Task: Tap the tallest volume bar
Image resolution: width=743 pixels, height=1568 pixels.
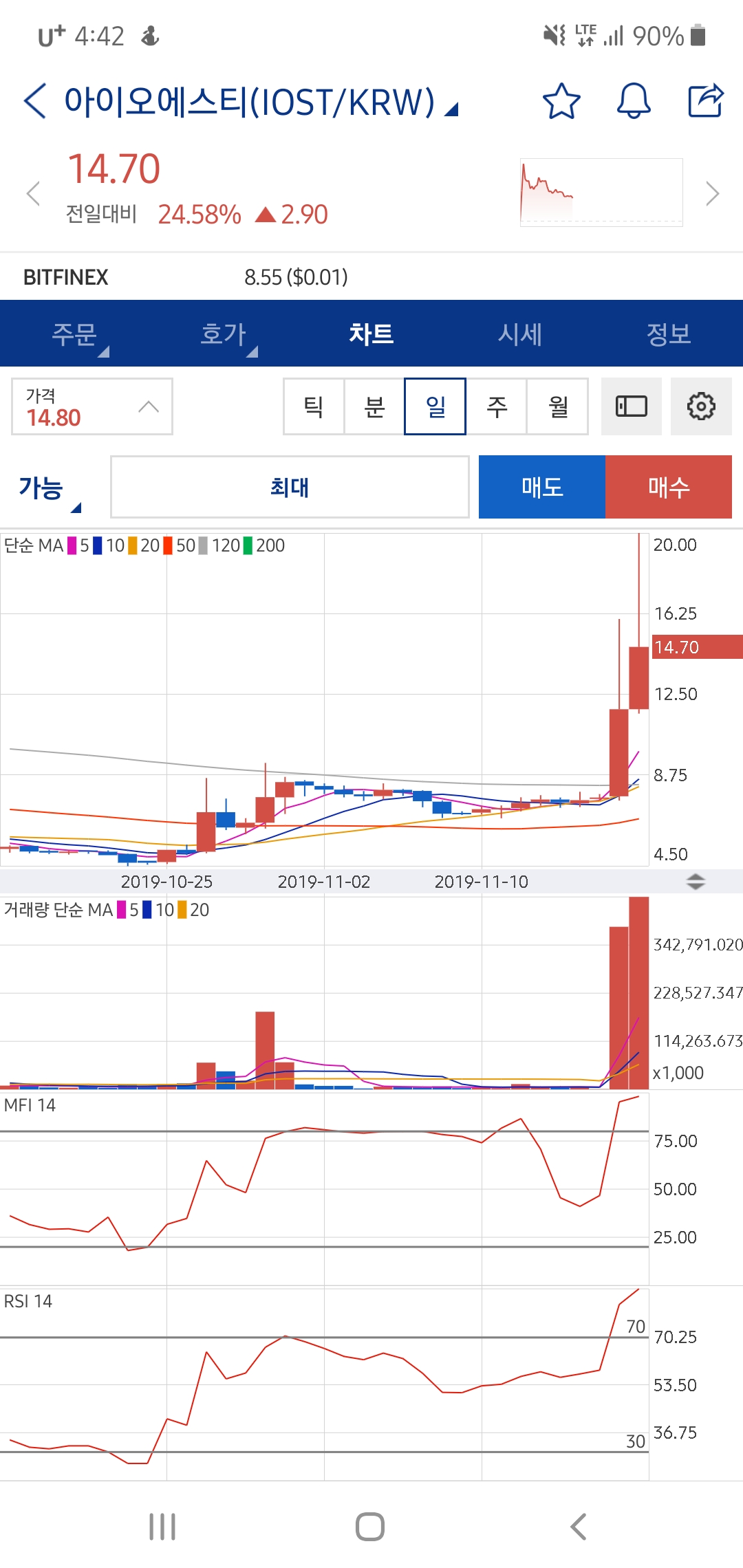Action: (x=639, y=993)
